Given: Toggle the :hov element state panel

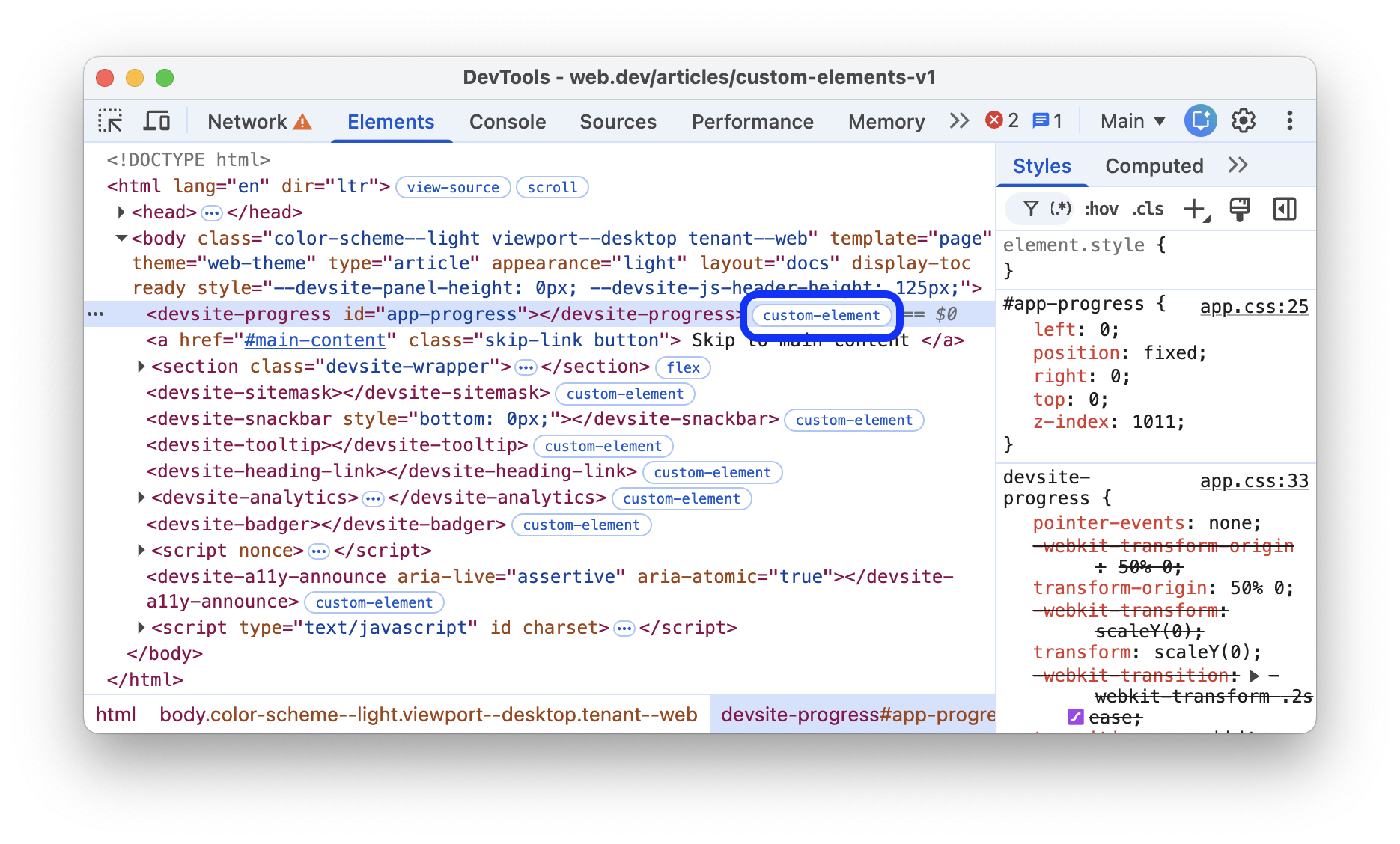Looking at the screenshot, I should click(1101, 209).
